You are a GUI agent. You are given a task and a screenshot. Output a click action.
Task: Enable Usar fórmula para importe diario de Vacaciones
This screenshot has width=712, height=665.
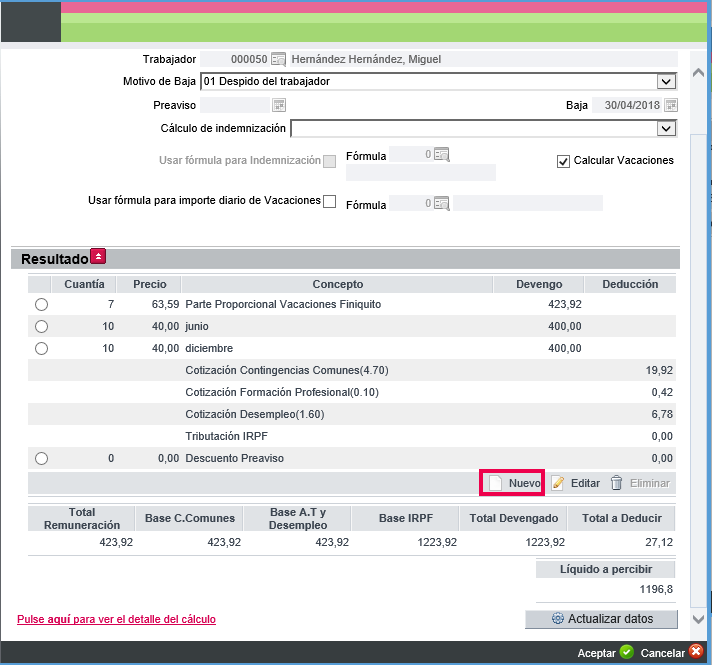(x=330, y=200)
